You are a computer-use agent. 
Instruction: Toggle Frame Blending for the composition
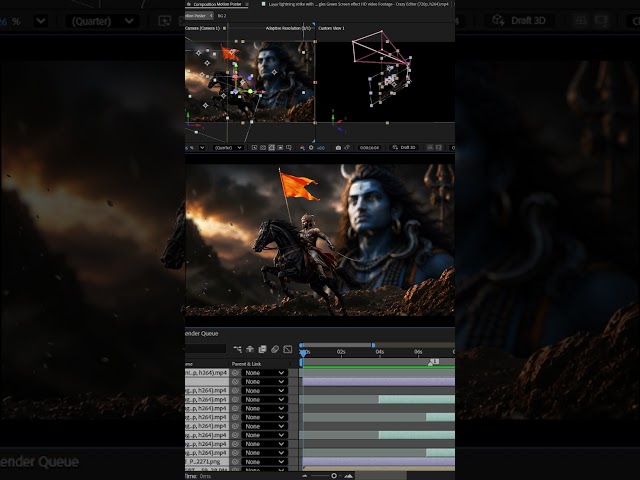pos(262,349)
